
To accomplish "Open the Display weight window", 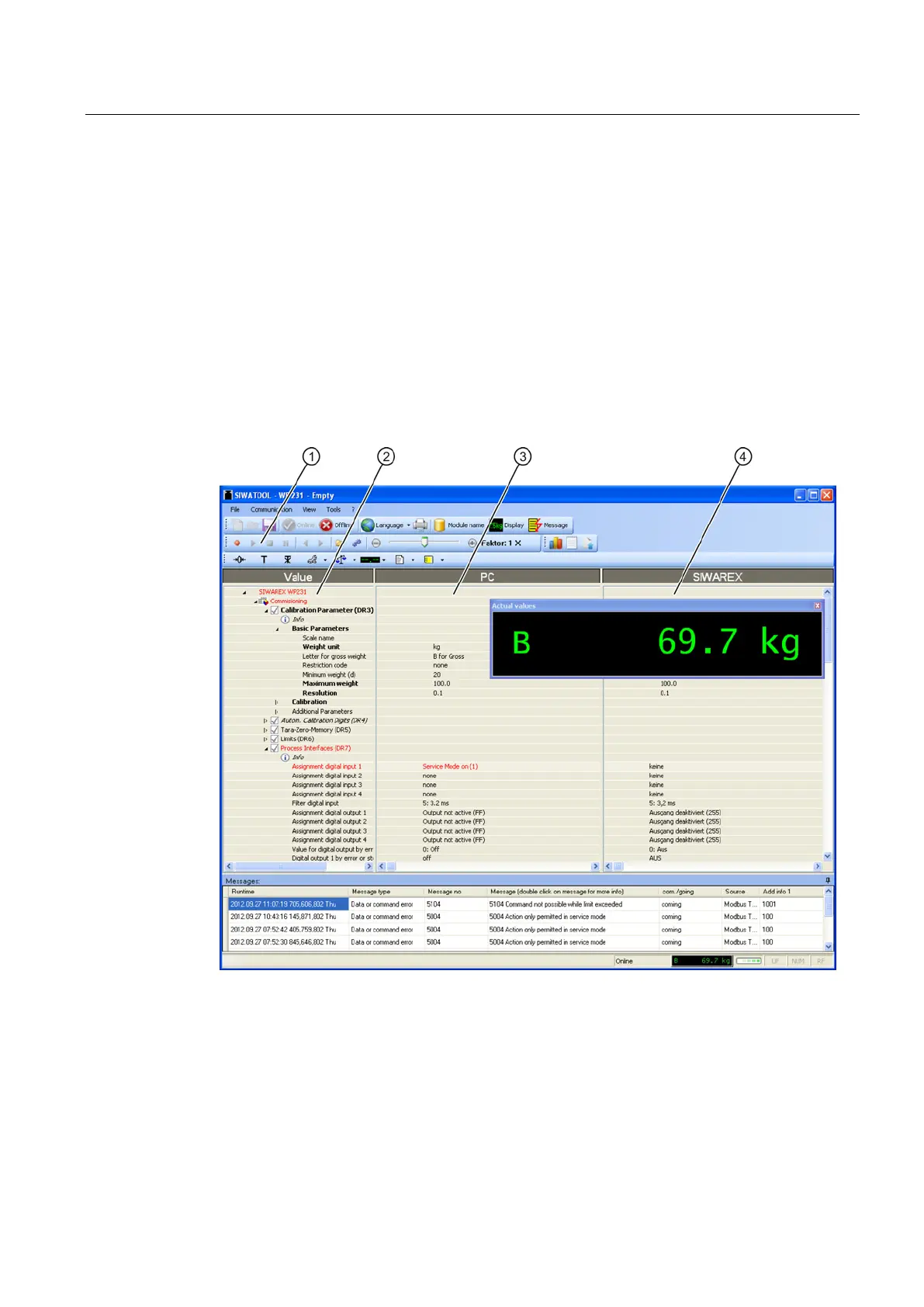I will (x=507, y=525).
